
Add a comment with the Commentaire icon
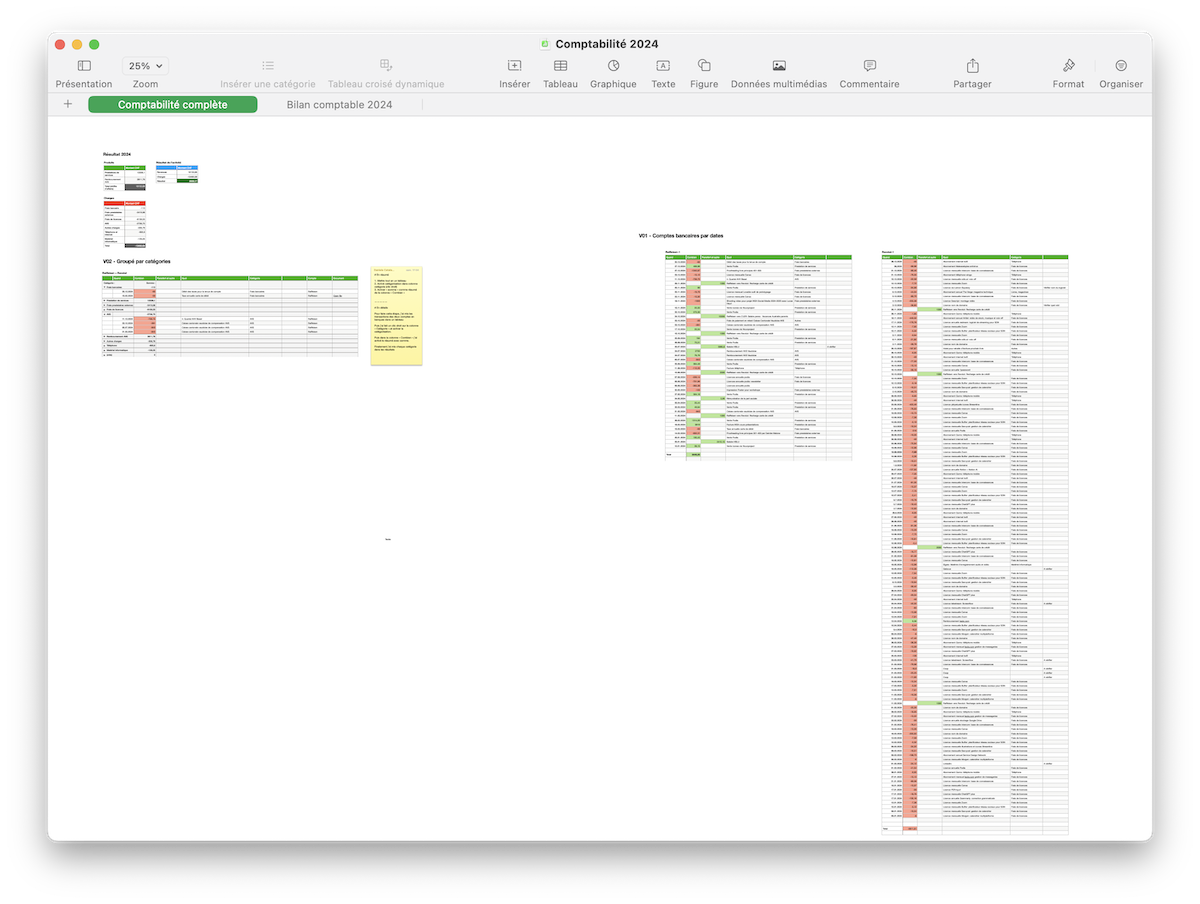pos(869,66)
